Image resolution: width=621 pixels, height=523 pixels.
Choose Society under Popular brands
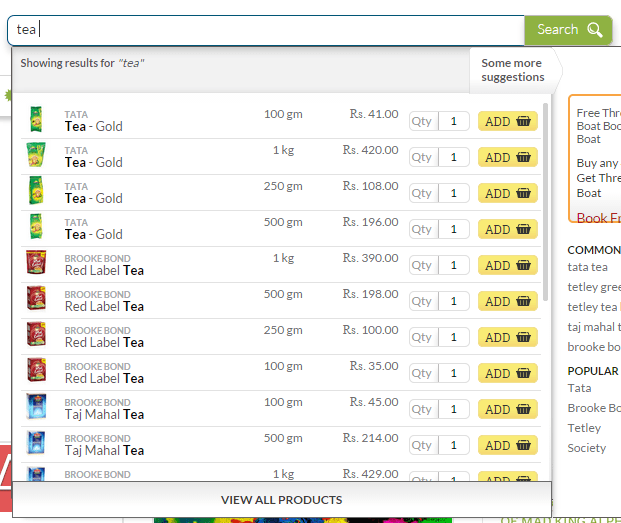click(x=587, y=448)
